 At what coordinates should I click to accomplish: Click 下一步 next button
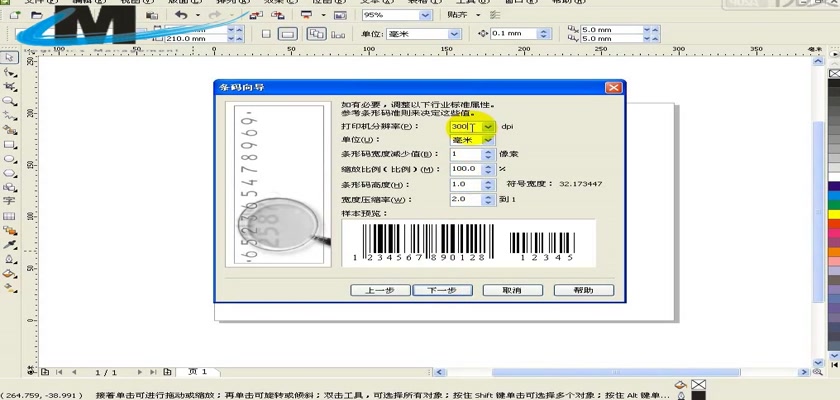pyautogui.click(x=442, y=290)
